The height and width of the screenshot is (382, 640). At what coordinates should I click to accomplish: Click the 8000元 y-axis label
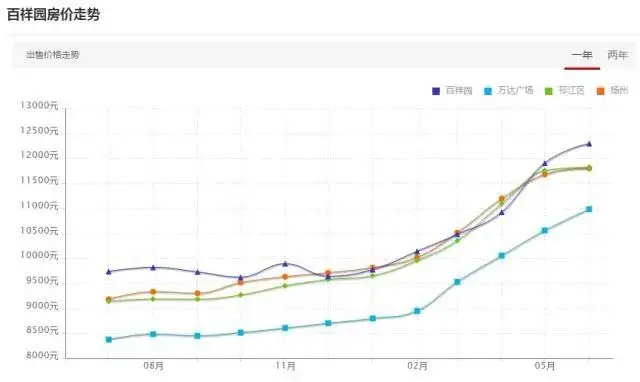coord(42,355)
